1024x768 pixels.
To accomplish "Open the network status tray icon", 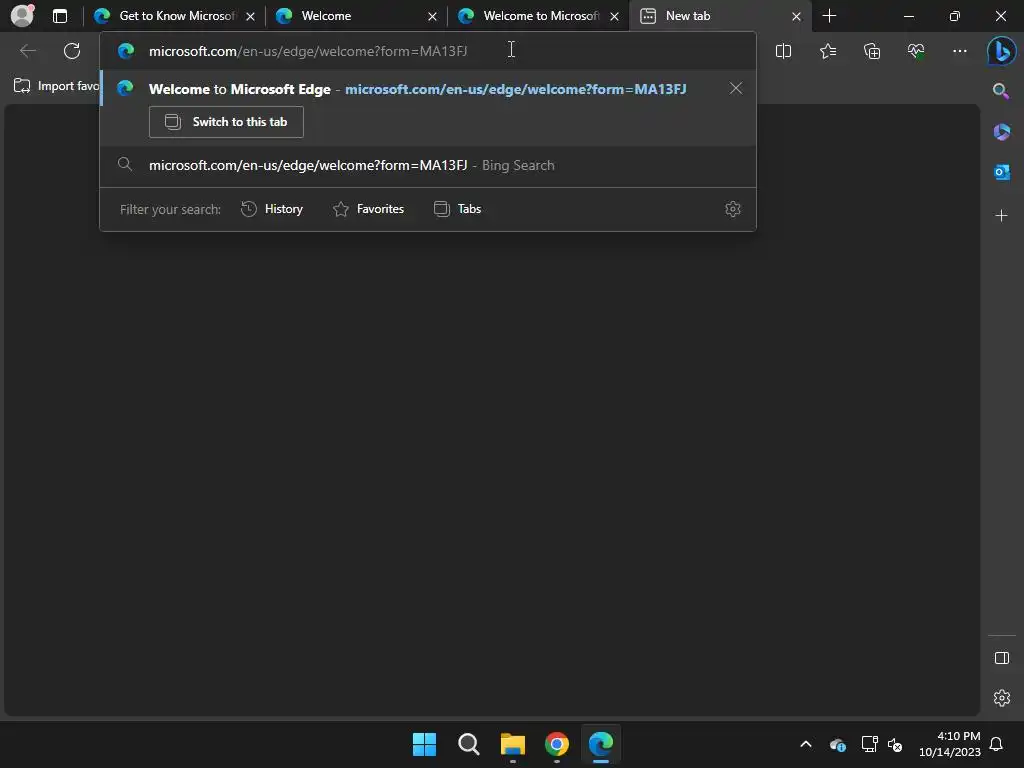I will (869, 744).
